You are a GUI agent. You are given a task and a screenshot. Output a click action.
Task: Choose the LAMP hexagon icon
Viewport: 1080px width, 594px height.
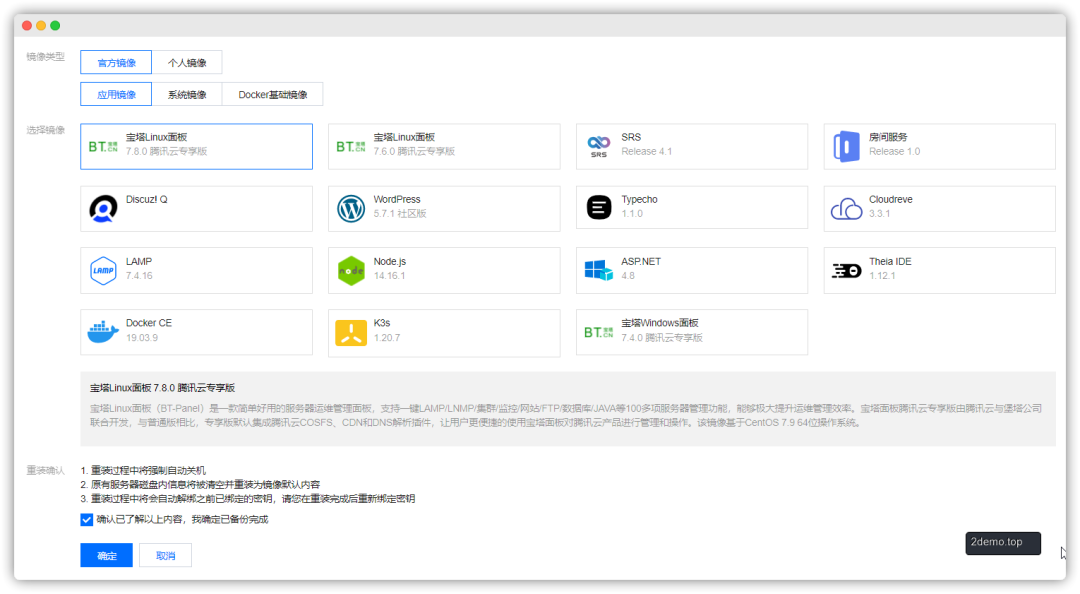pos(103,270)
